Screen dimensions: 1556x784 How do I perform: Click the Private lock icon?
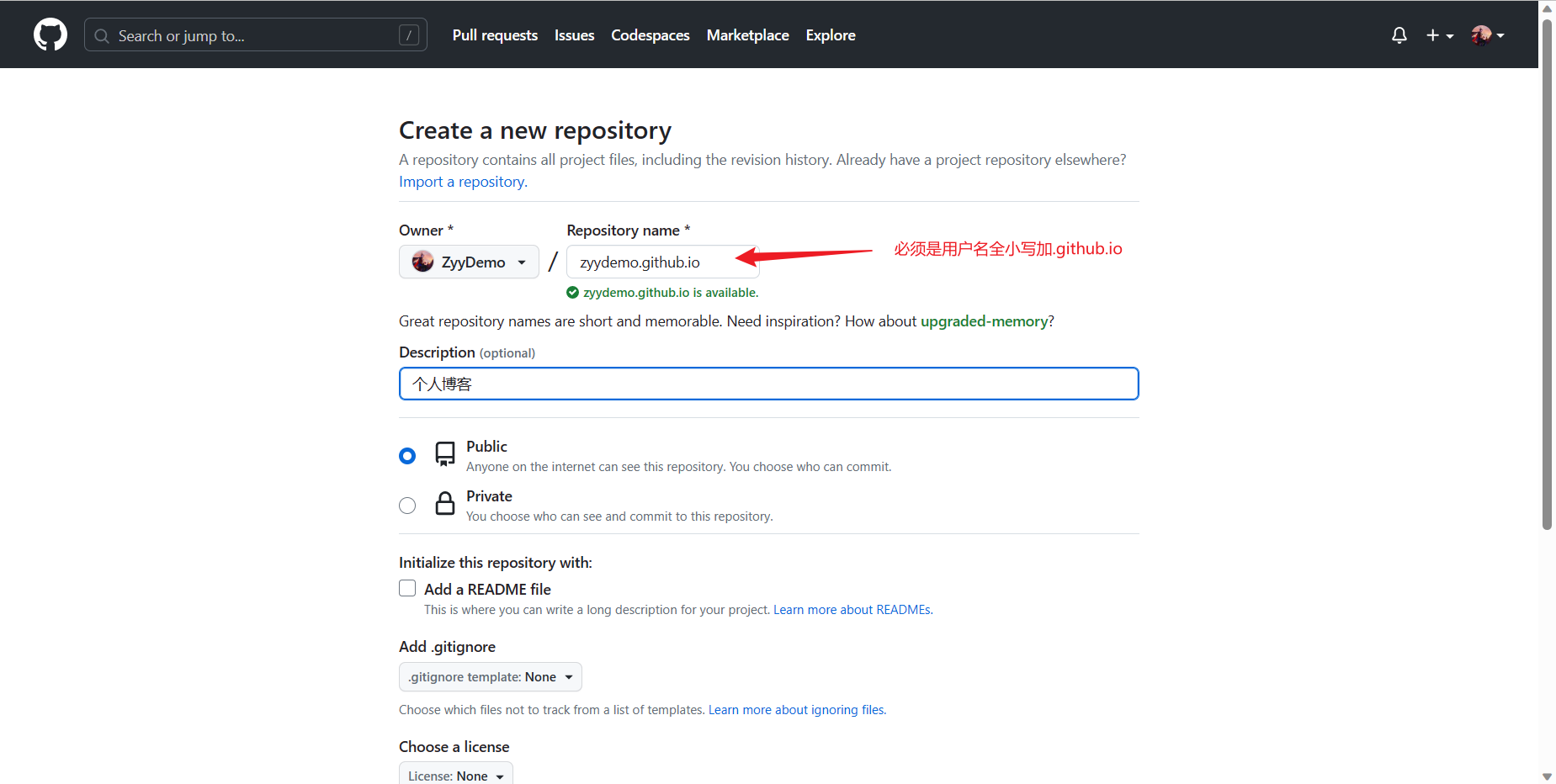[x=445, y=503]
